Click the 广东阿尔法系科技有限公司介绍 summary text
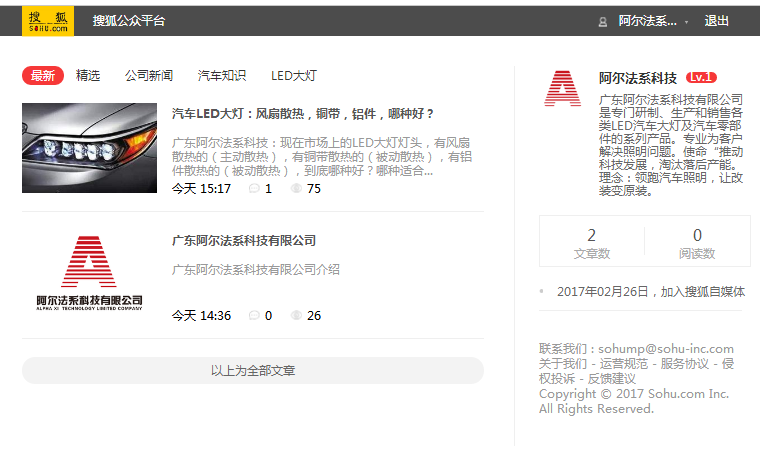The width and height of the screenshot is (760, 472). point(255,269)
